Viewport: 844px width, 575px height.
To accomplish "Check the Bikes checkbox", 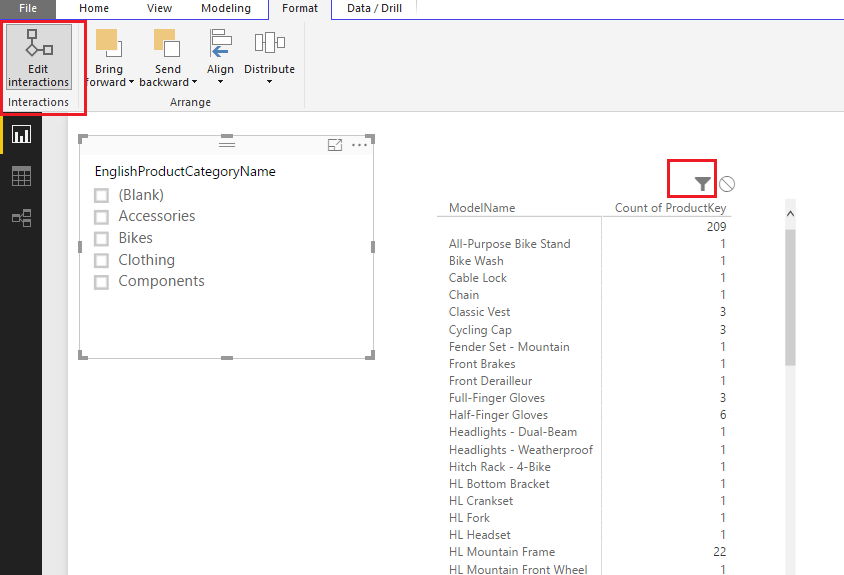I will 101,239.
